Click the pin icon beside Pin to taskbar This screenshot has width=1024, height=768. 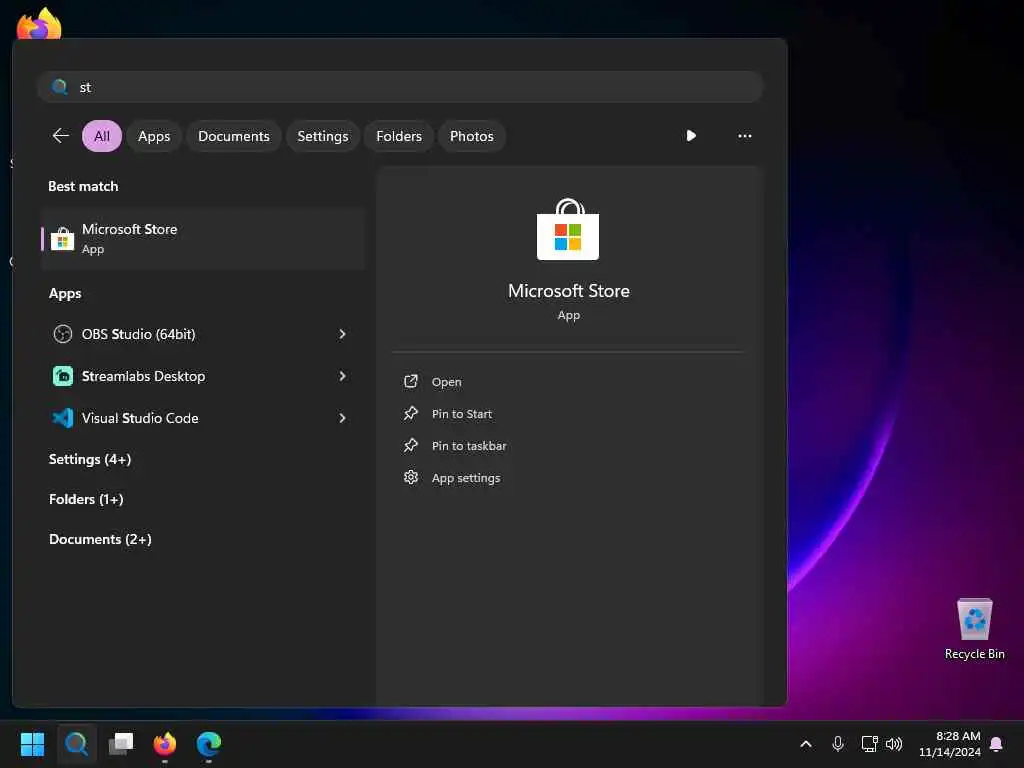tap(411, 445)
